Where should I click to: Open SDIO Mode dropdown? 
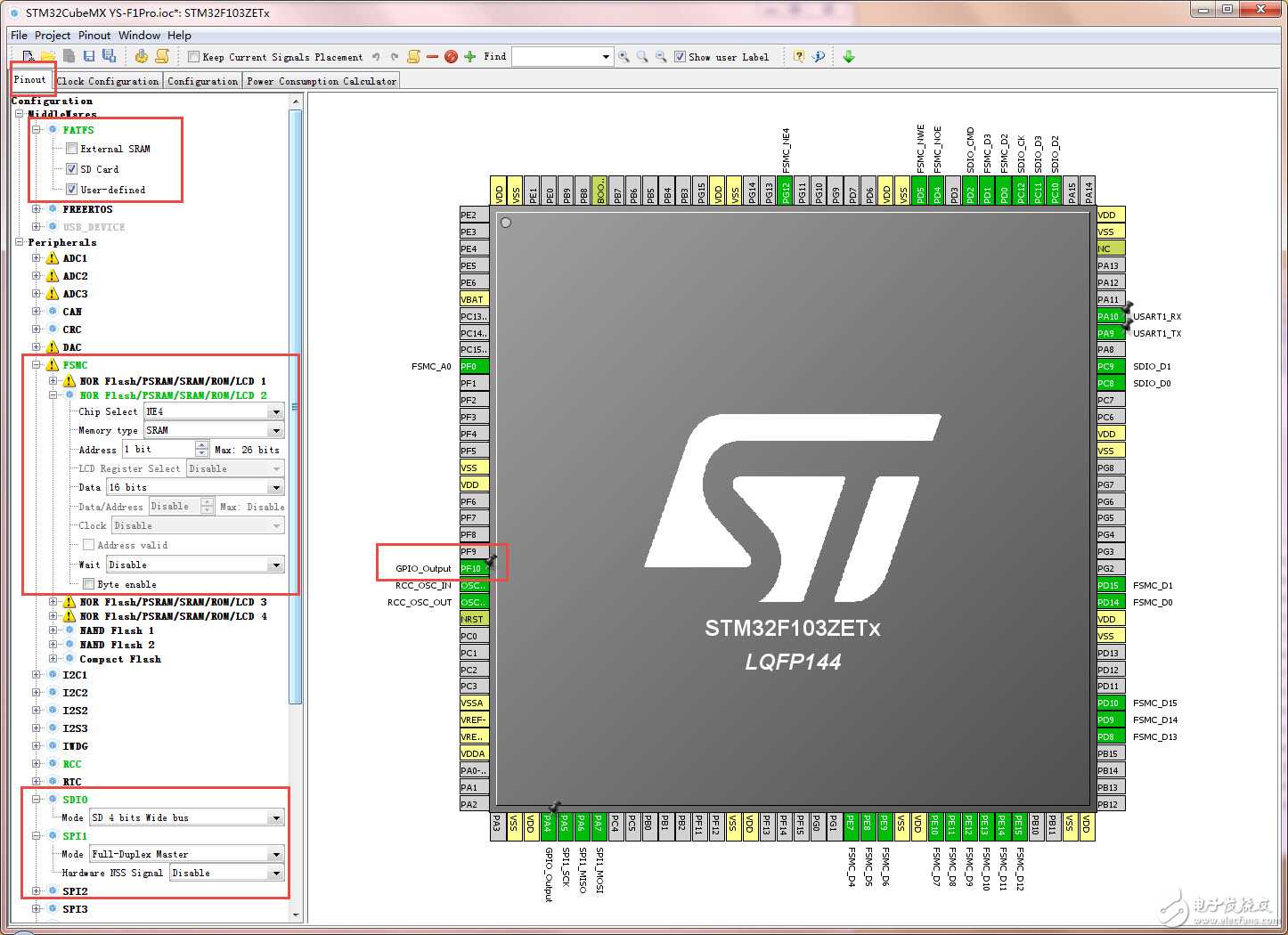tap(276, 817)
